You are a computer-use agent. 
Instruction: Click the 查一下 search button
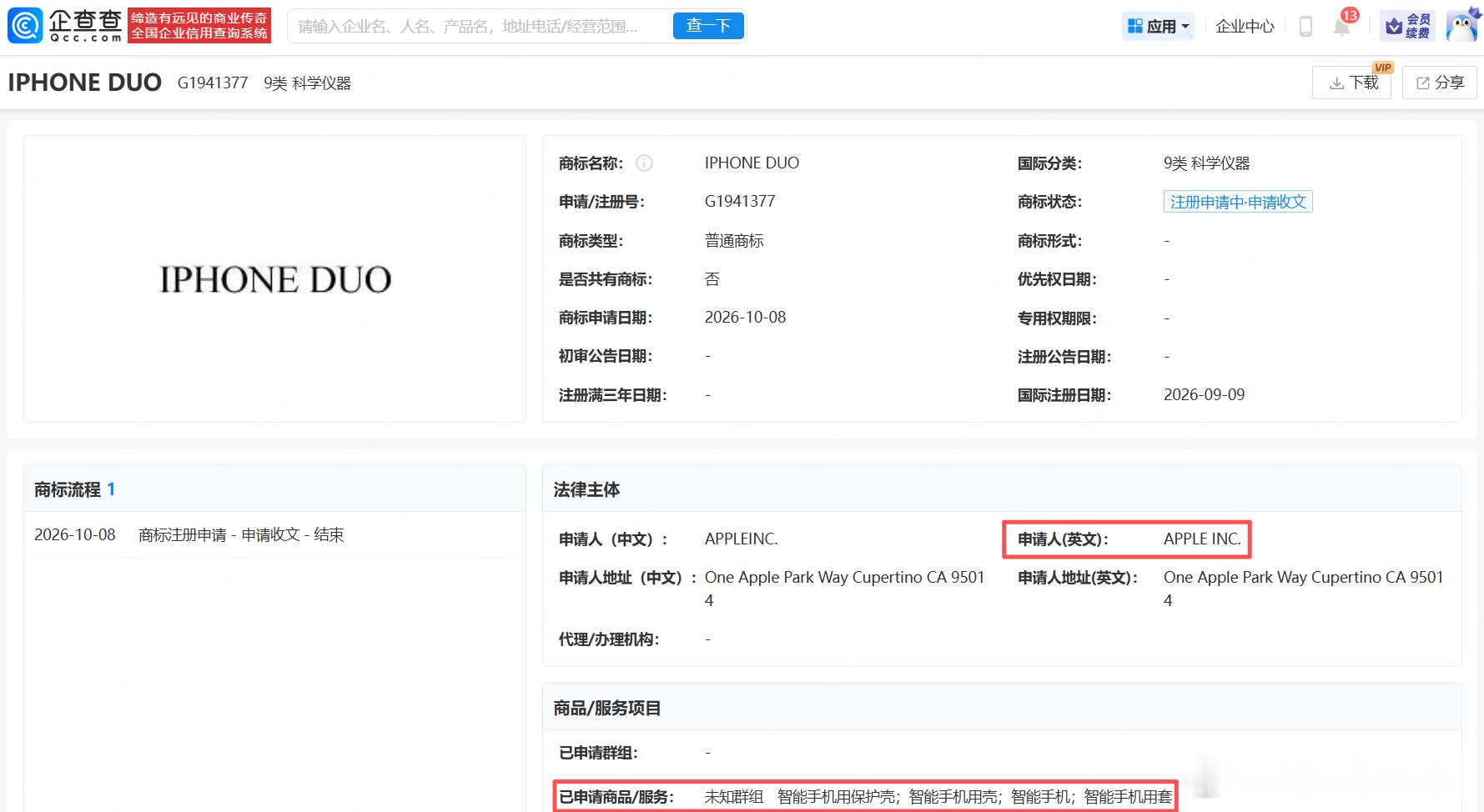coord(708,26)
